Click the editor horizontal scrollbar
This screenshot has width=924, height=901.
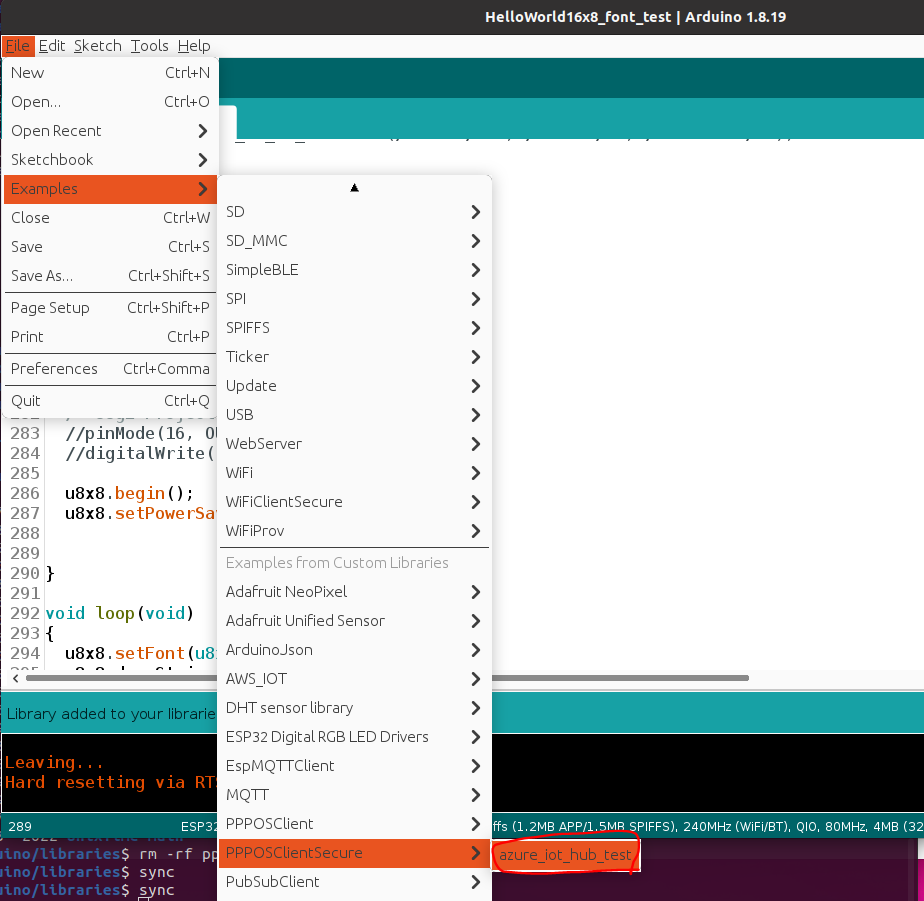pyautogui.click(x=620, y=678)
